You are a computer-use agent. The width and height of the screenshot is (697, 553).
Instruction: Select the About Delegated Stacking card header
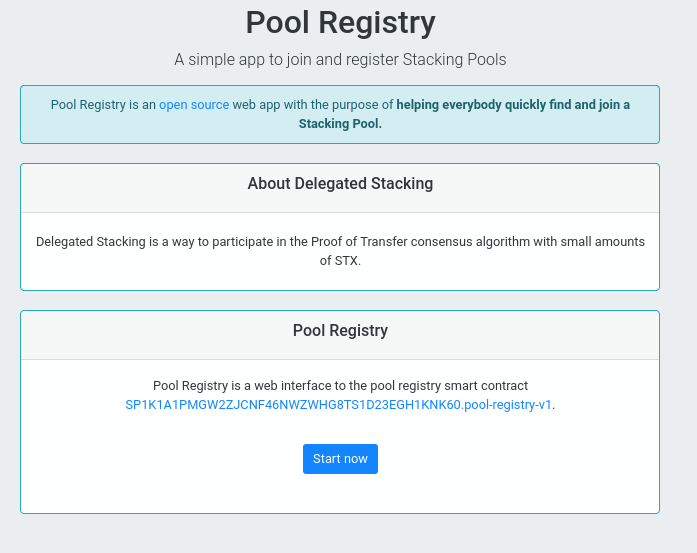pos(340,188)
